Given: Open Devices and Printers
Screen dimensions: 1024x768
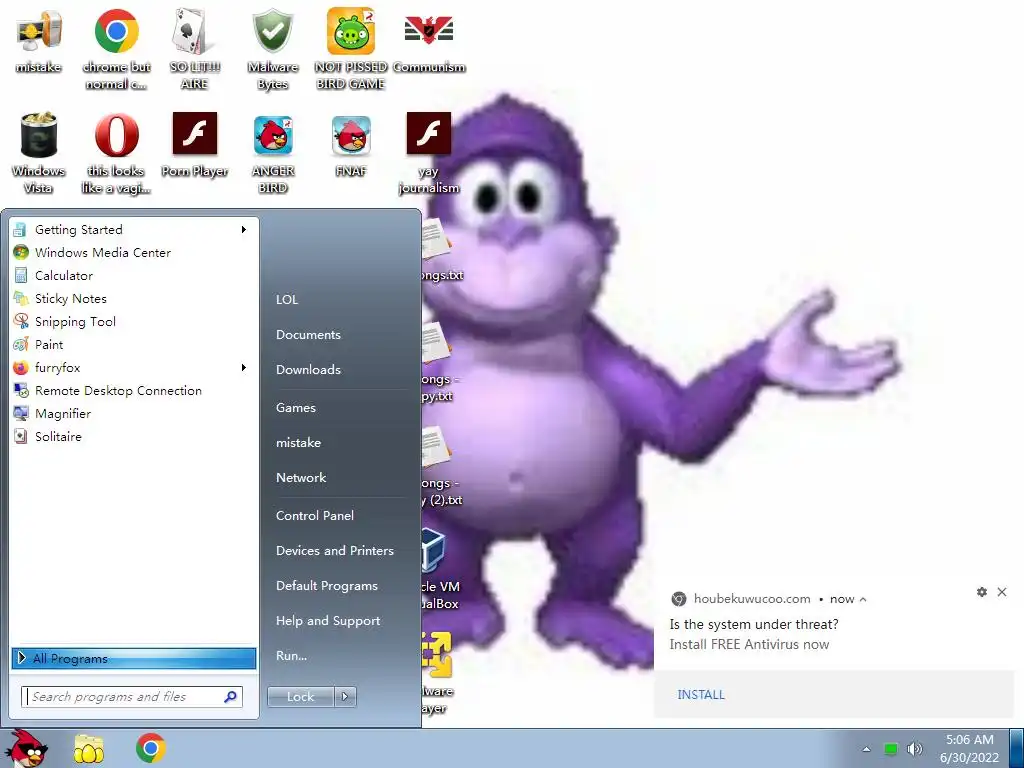Looking at the screenshot, I should pyautogui.click(x=335, y=551).
